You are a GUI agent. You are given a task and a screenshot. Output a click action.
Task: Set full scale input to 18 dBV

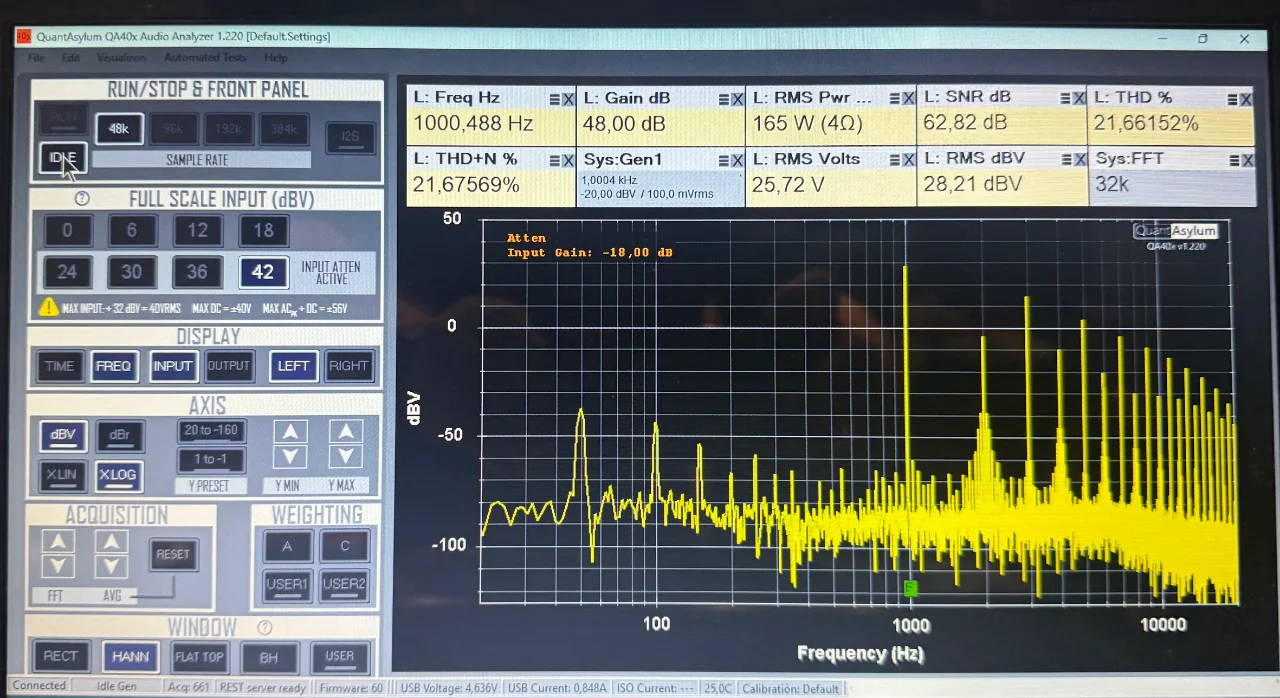point(263,231)
